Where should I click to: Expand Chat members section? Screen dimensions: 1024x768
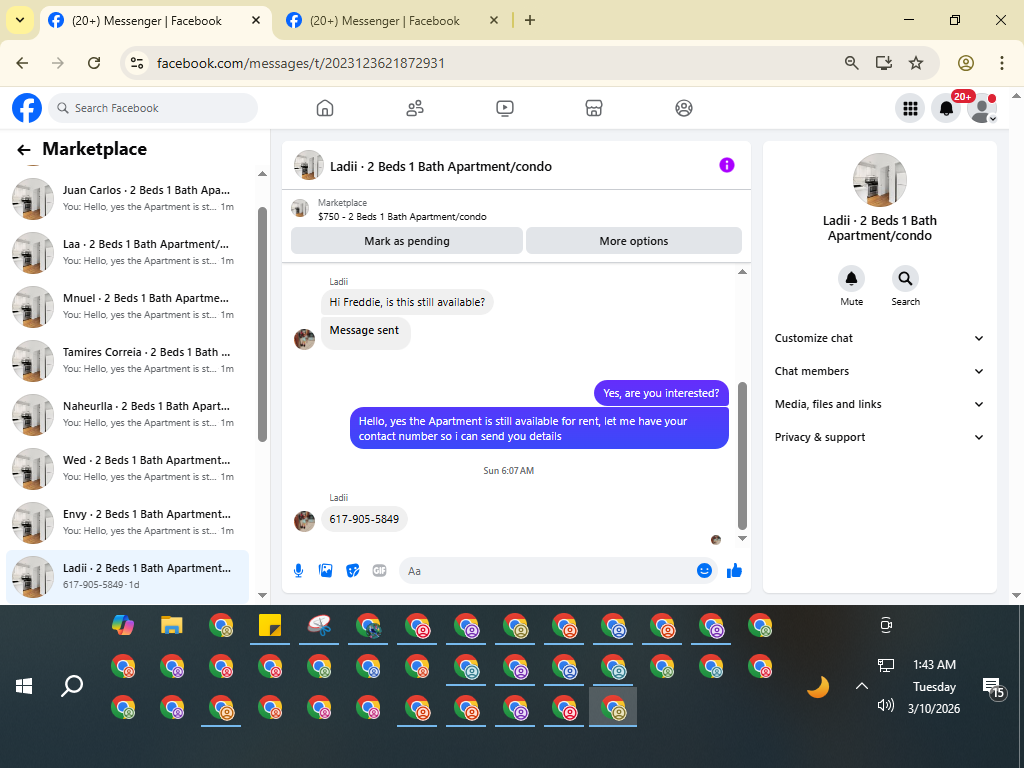[879, 371]
